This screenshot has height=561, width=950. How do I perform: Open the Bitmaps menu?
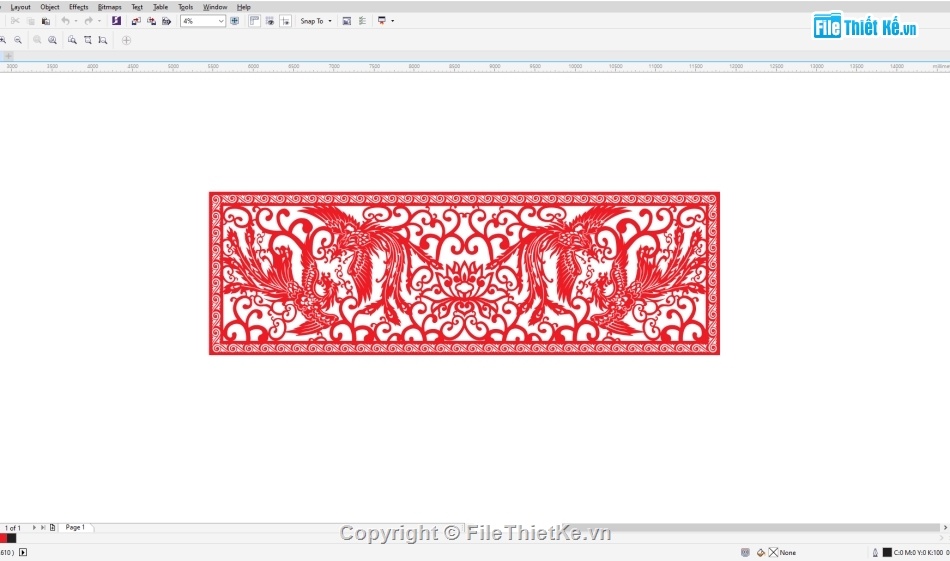[110, 7]
